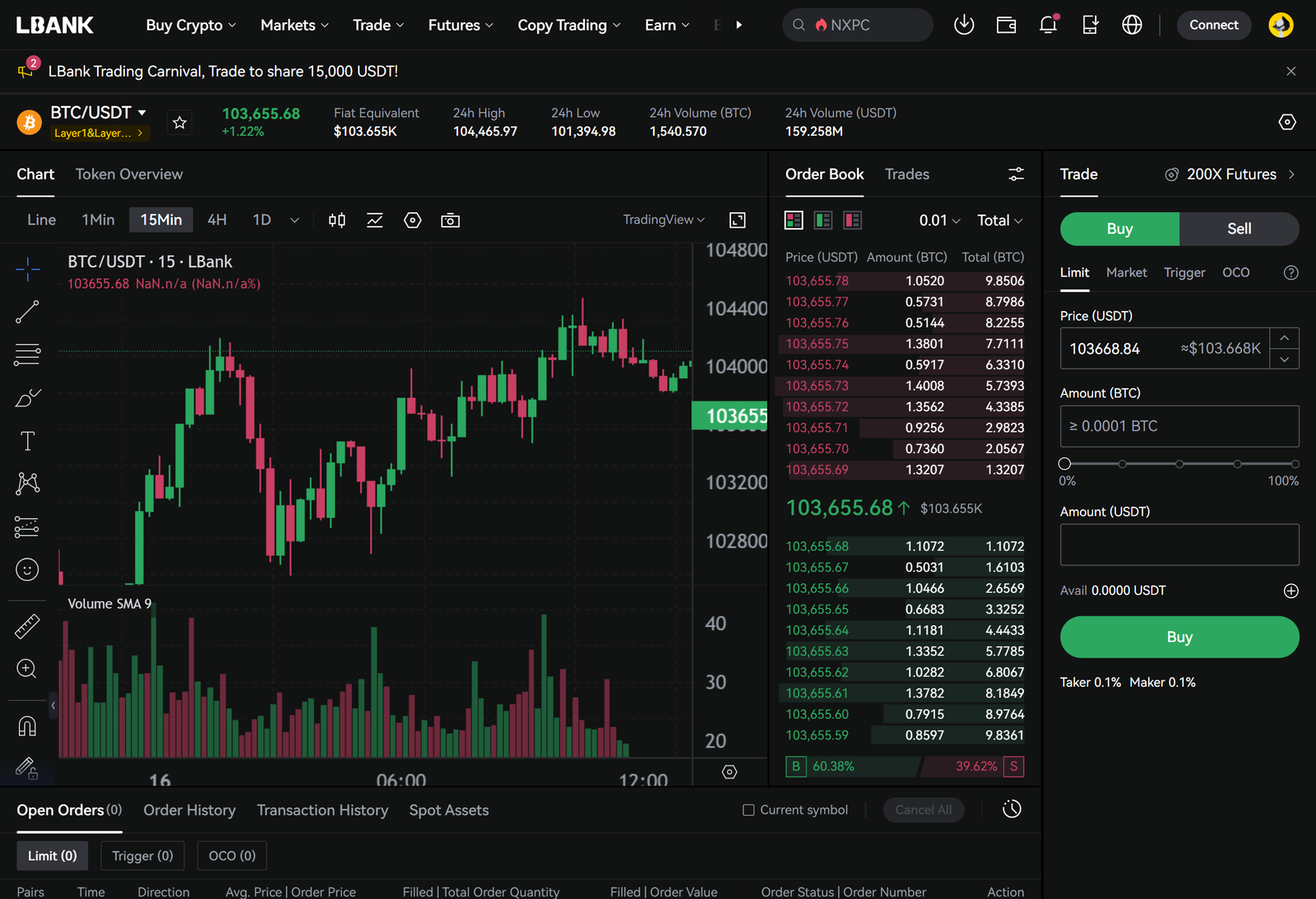The width and height of the screenshot is (1316, 899).
Task: Select the trend line drawing tool
Action: tap(27, 312)
